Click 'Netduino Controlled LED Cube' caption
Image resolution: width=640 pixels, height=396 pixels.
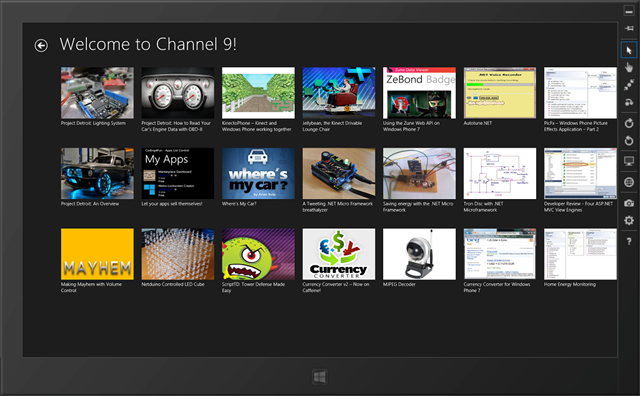[173, 284]
